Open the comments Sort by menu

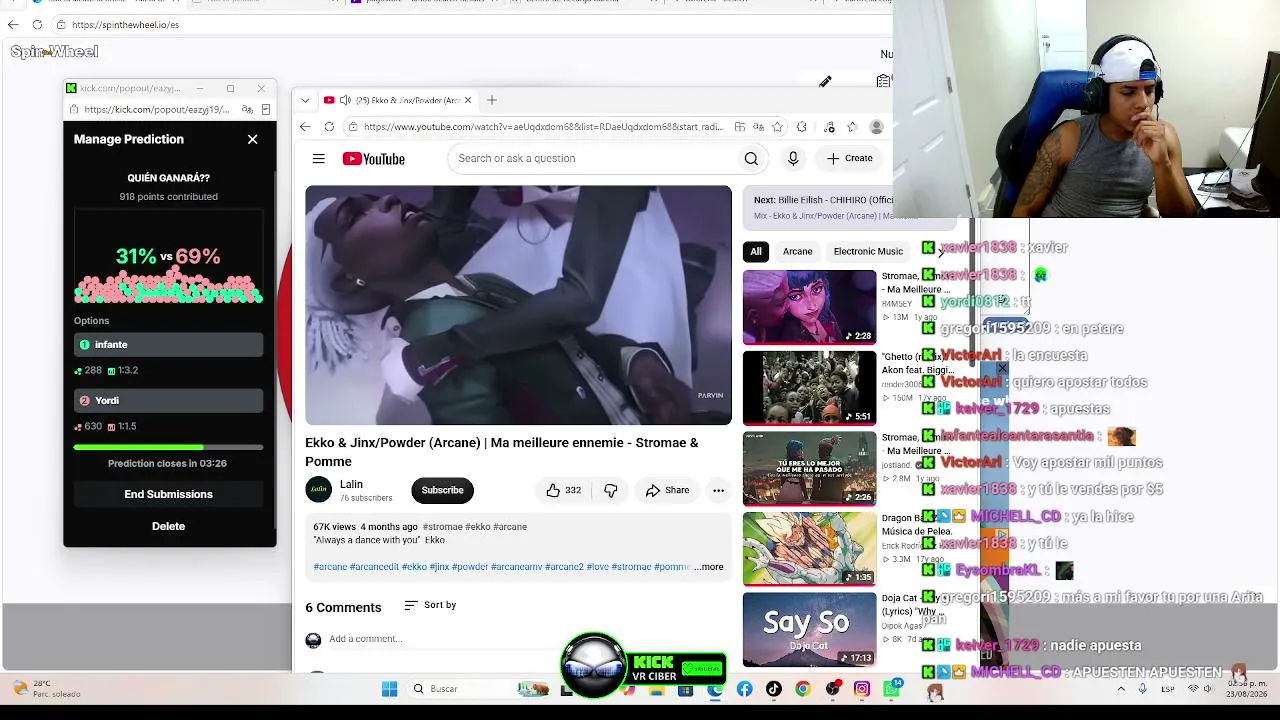click(x=430, y=605)
